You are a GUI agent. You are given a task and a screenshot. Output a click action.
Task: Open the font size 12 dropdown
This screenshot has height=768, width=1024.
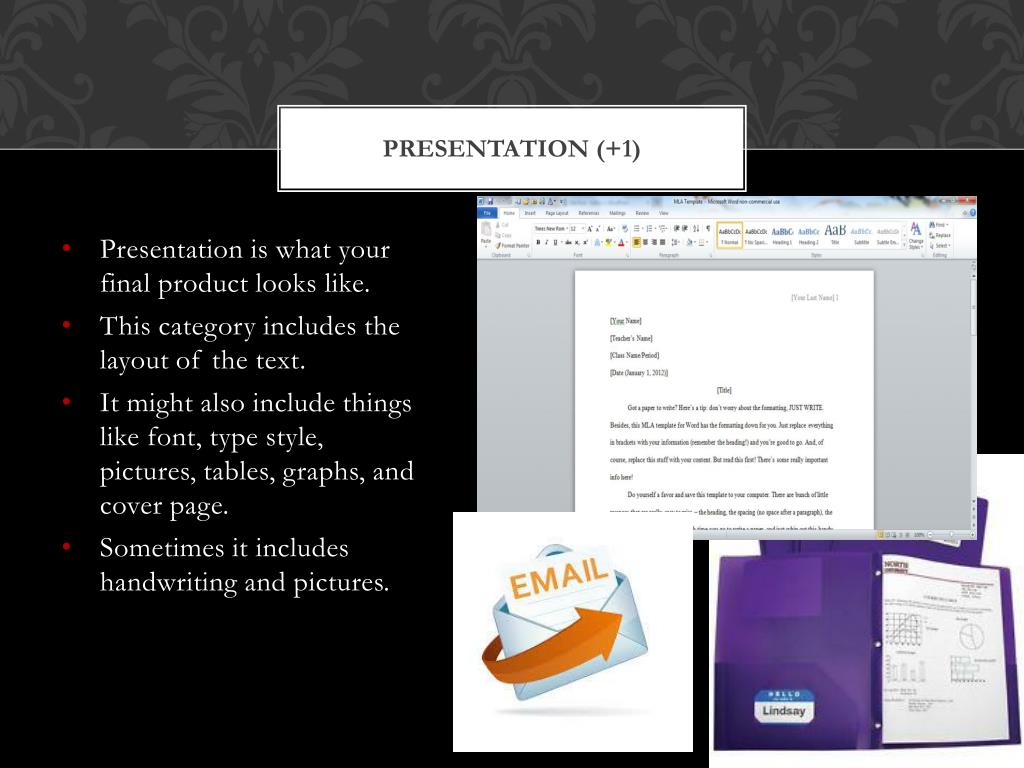583,229
